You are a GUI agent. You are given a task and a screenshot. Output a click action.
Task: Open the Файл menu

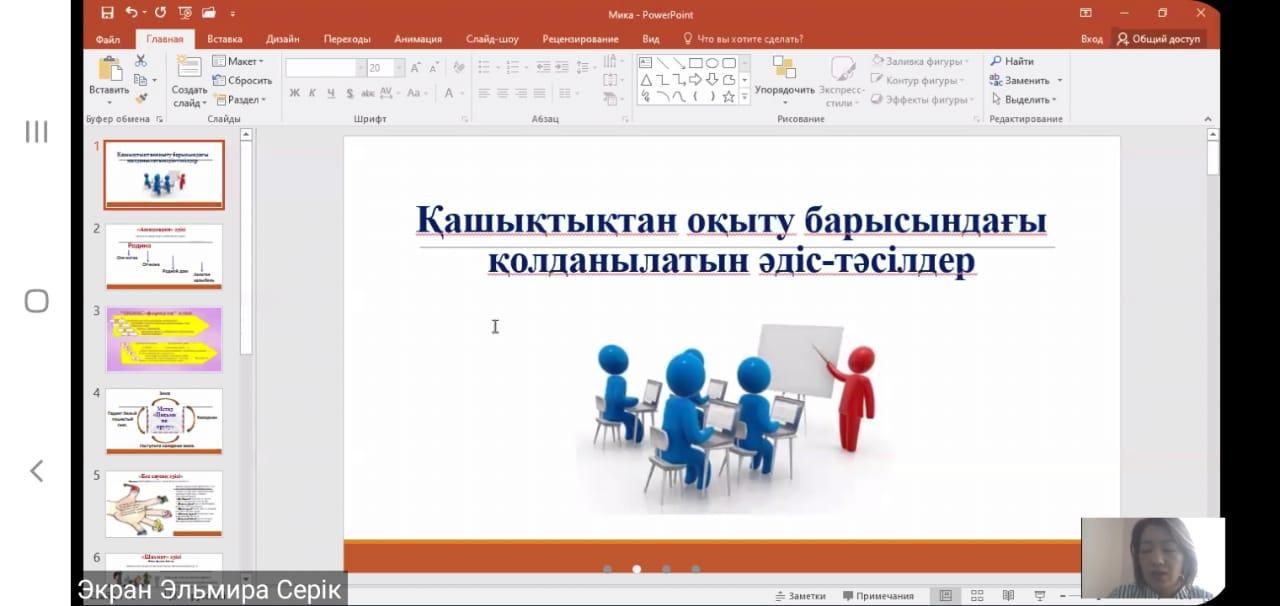[x=108, y=39]
